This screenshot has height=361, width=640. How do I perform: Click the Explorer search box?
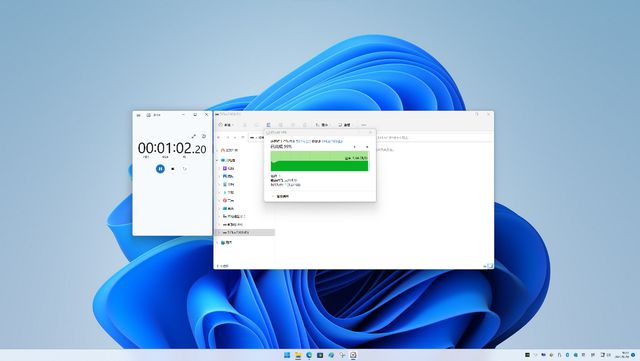pos(433,138)
